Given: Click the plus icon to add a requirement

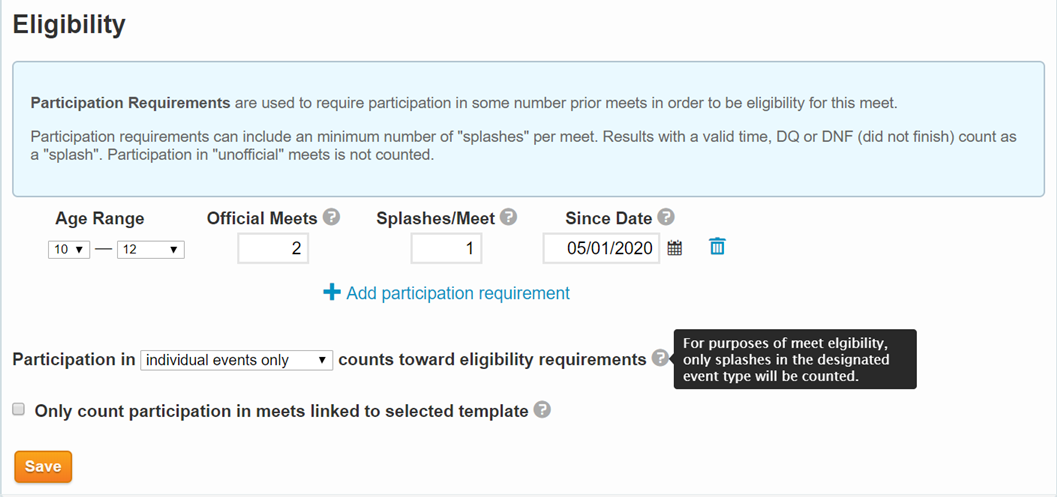Looking at the screenshot, I should point(332,292).
